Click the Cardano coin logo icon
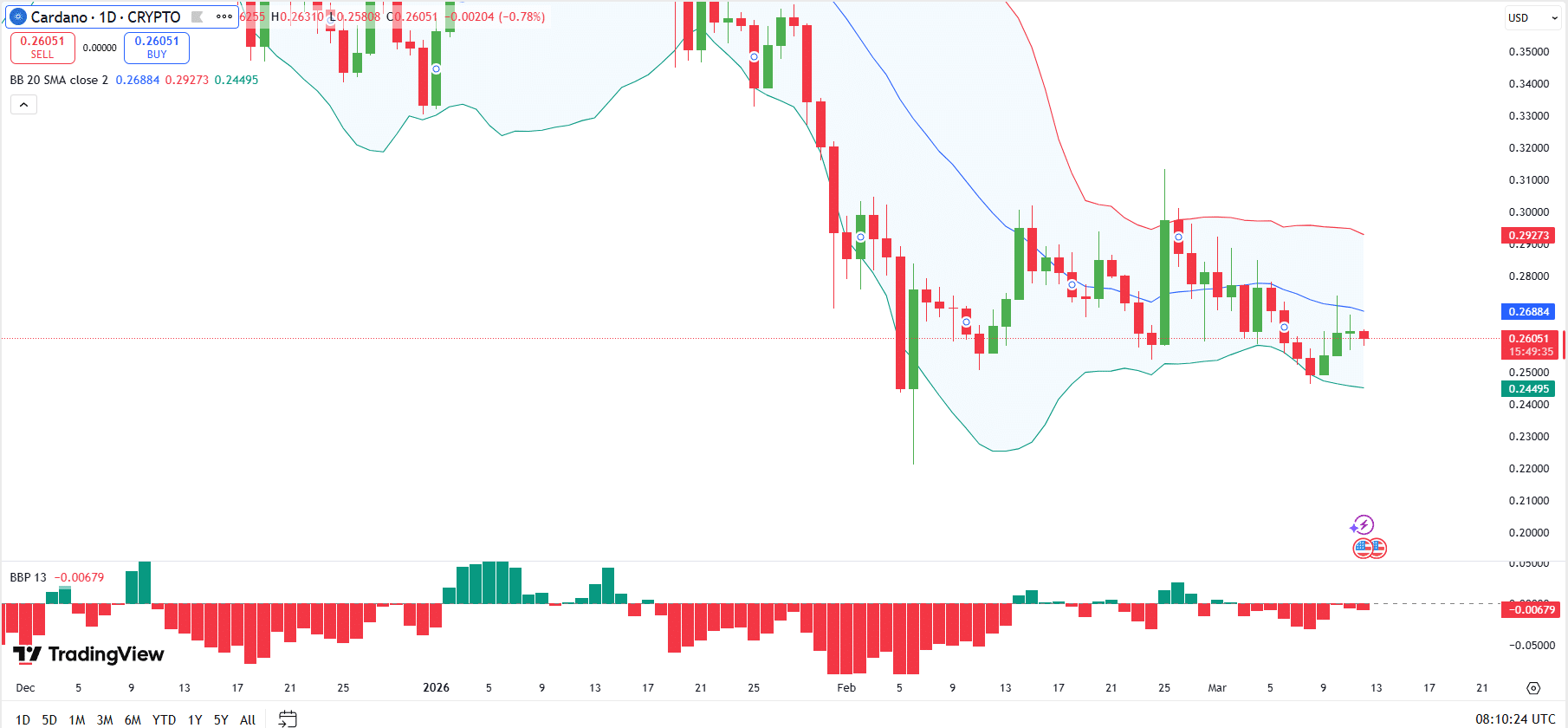Screen dimensions: 1568x728 pyautogui.click(x=18, y=16)
